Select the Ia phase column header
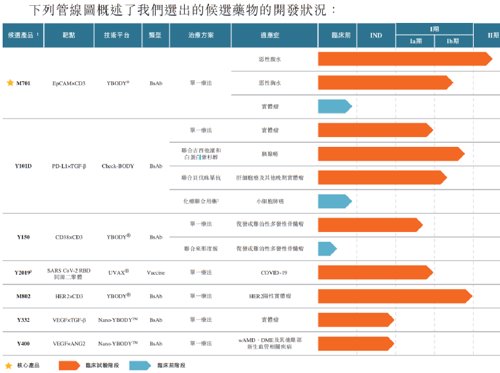 pyautogui.click(x=415, y=41)
